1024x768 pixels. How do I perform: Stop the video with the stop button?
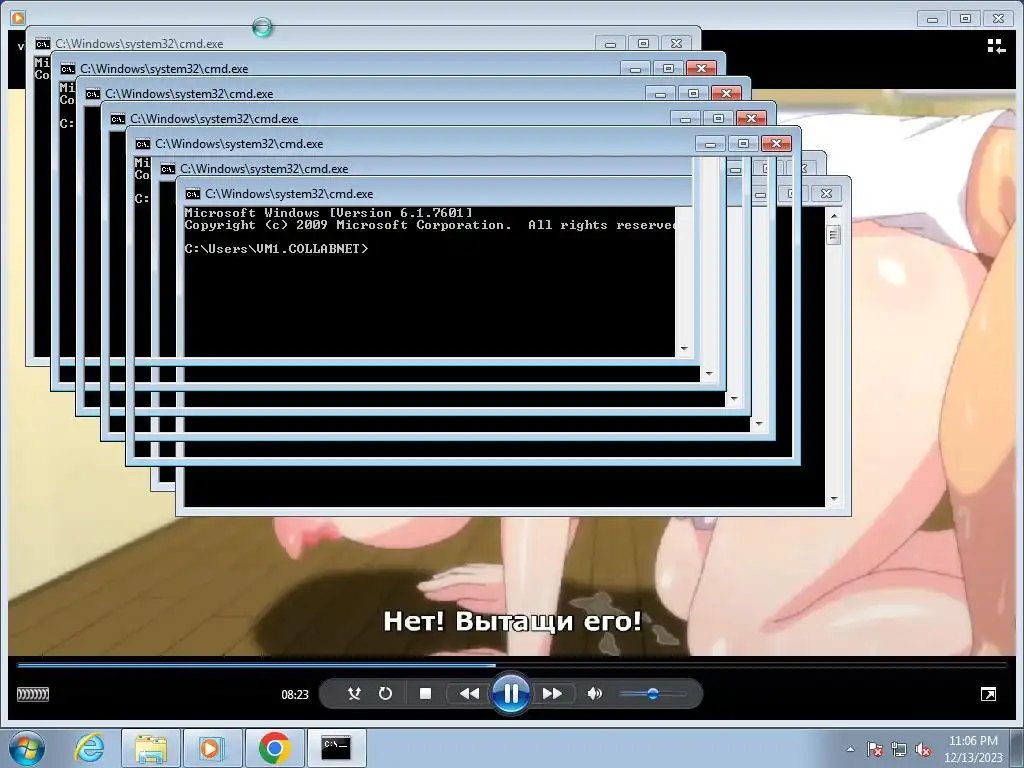pos(425,694)
